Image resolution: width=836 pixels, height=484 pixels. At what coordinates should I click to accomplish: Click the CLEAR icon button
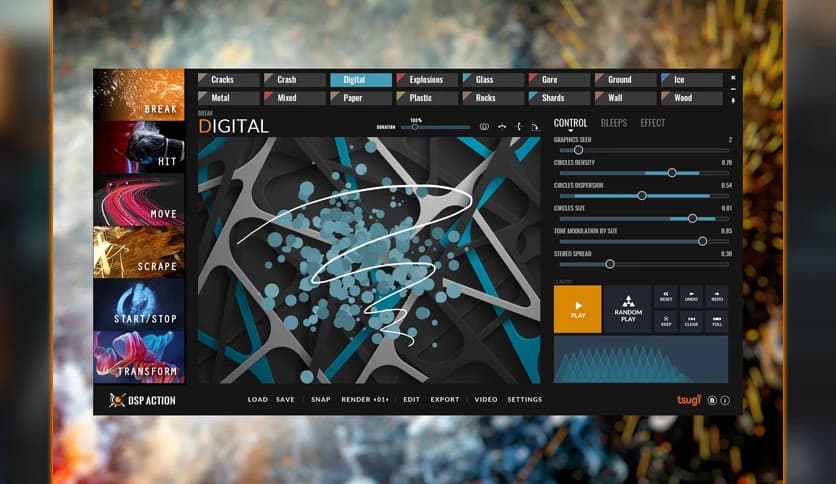click(692, 321)
